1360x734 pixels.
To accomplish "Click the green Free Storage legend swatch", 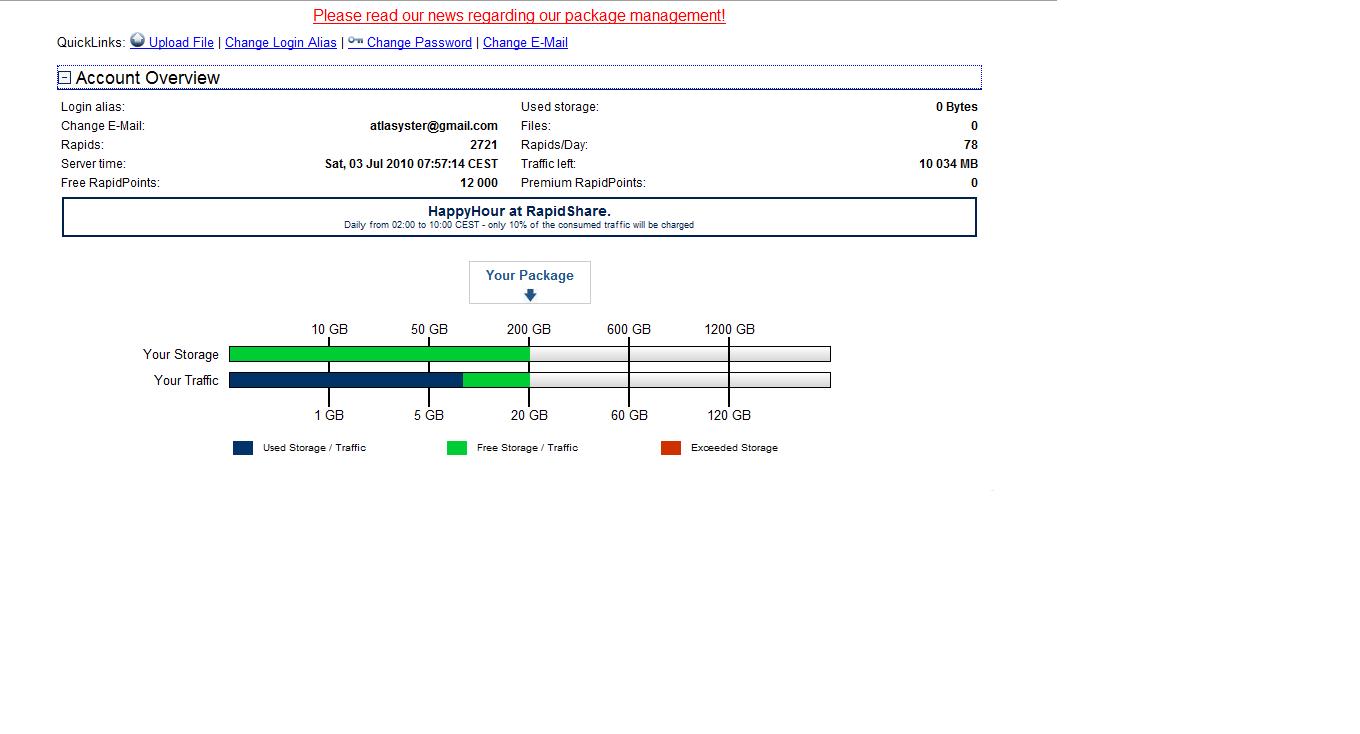I will tap(457, 448).
